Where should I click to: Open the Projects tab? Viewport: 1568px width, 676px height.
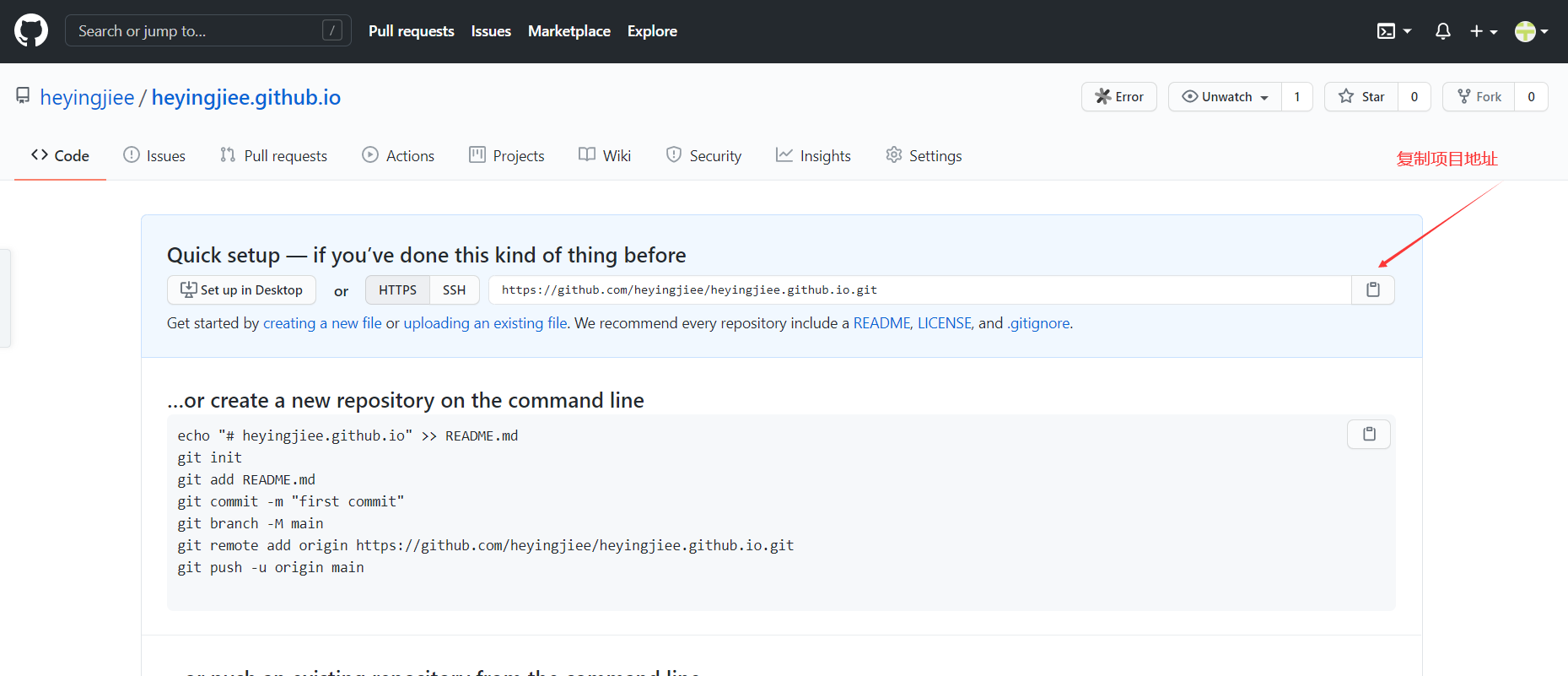pyautogui.click(x=507, y=155)
